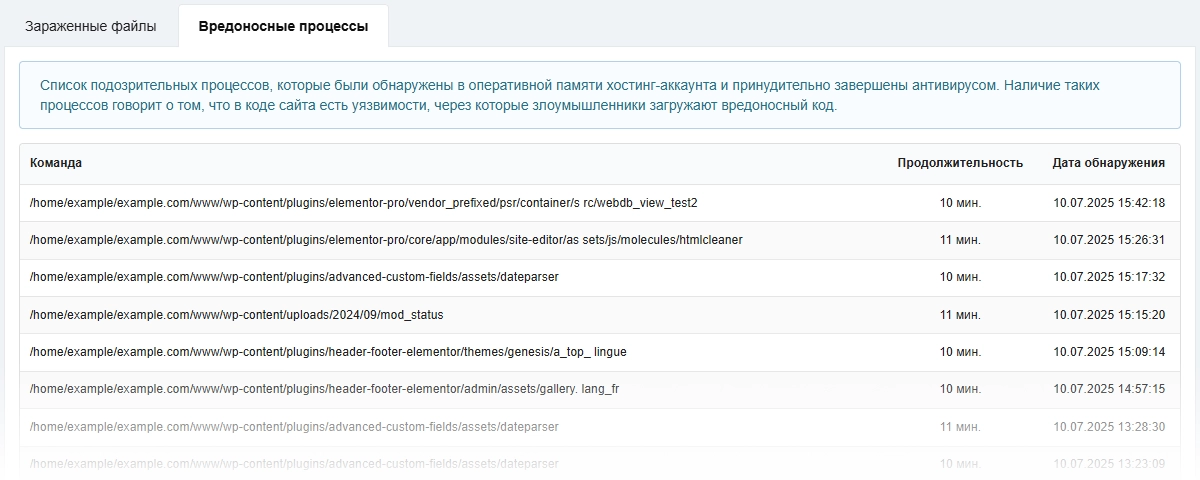Click date 10.07.2025 13:28:30
Viewport: 1200px width, 480px height.
coord(1109,427)
